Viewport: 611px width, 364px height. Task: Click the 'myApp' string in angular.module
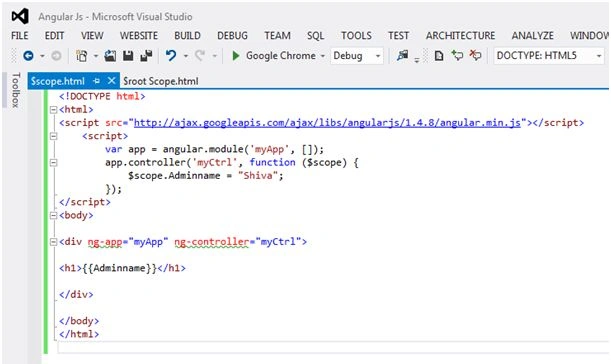coord(269,149)
